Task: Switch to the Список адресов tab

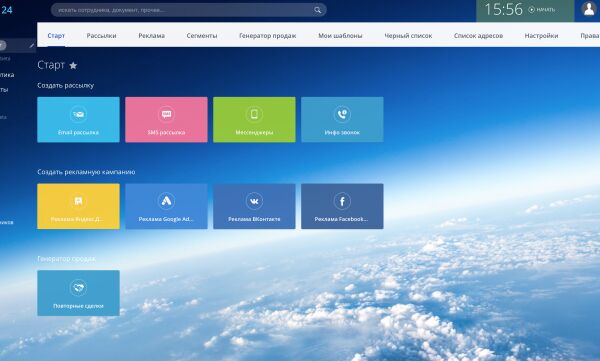Action: tap(478, 35)
